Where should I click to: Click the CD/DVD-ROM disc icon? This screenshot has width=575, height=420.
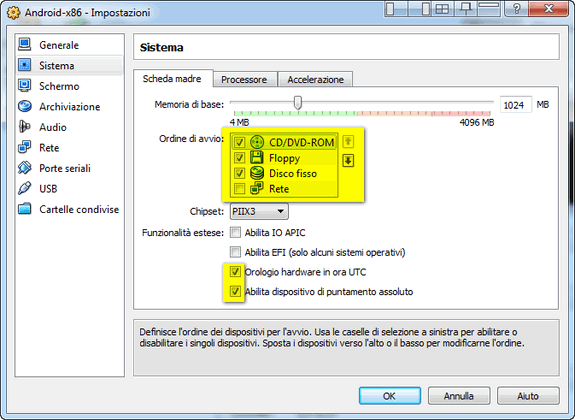click(257, 142)
